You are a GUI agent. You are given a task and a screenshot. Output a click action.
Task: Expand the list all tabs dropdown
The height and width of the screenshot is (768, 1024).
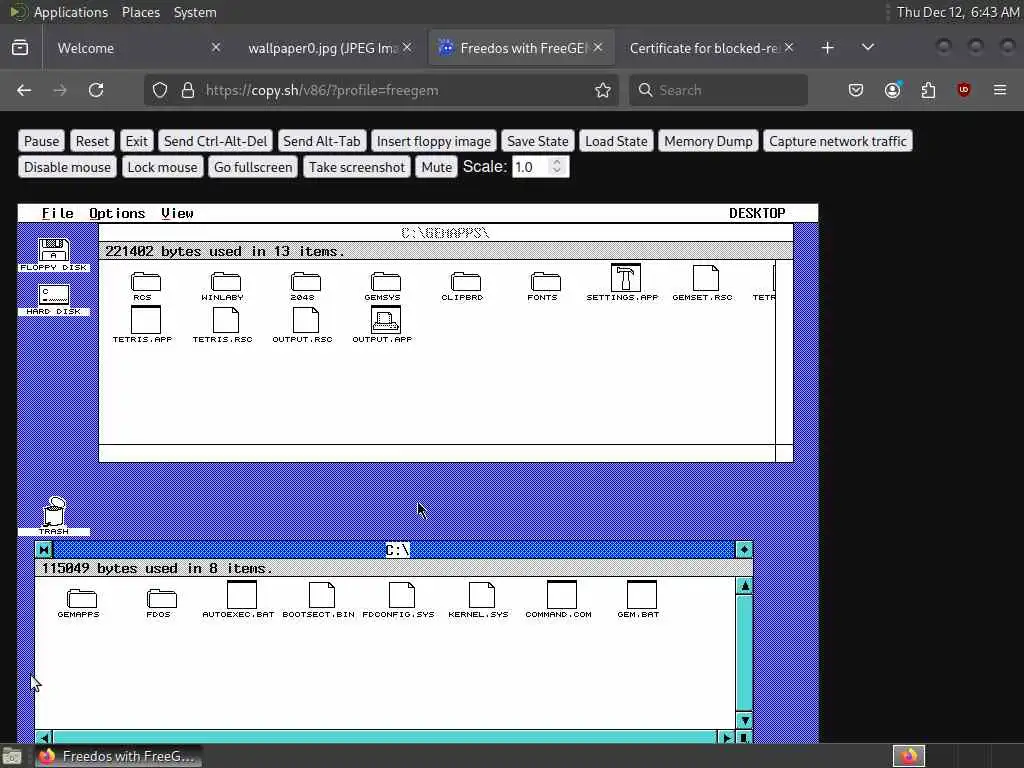[868, 48]
